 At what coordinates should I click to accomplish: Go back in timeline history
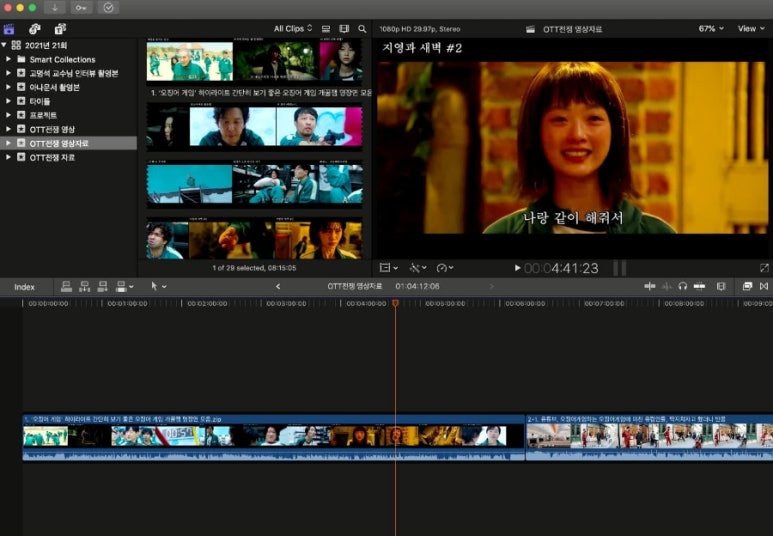click(278, 286)
